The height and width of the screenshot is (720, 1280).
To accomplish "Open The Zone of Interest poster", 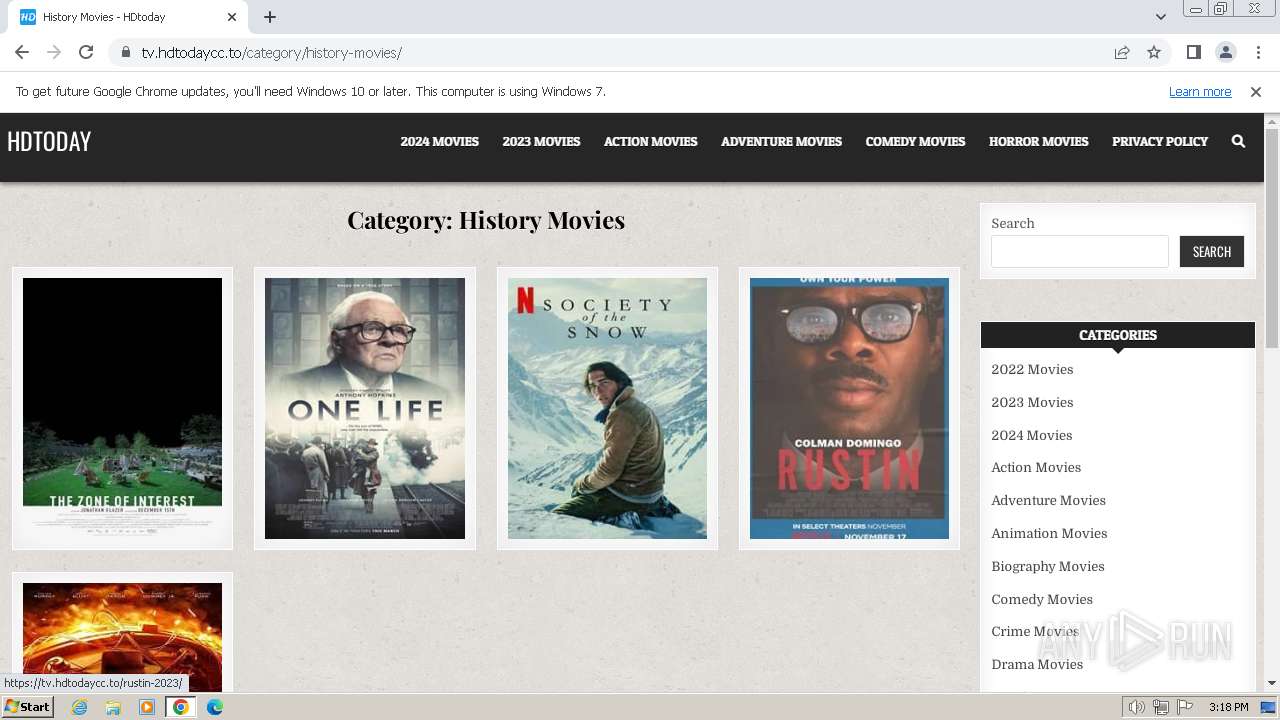I will click(122, 408).
